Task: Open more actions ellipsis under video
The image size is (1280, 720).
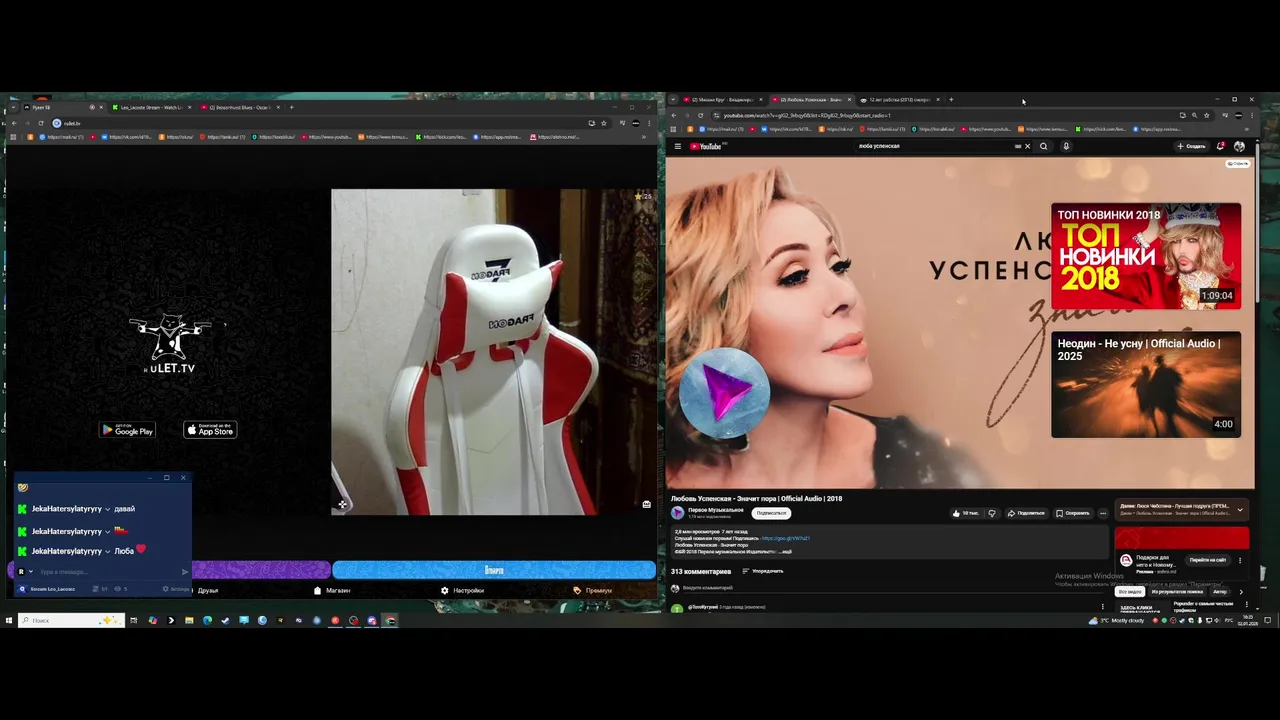Action: coord(1103,513)
